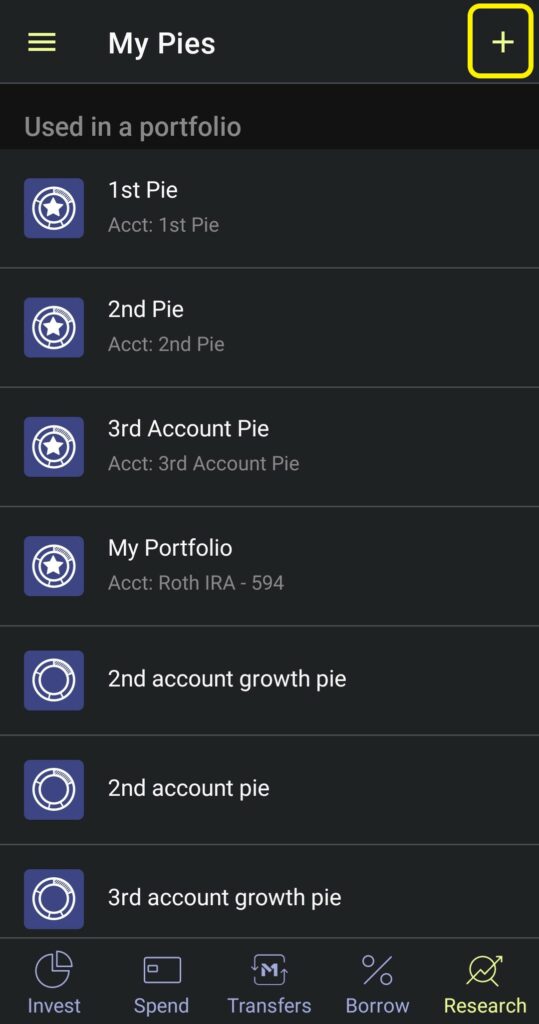Viewport: 539px width, 1024px height.
Task: Tap the 3rd account growth pie icon
Action: click(54, 899)
